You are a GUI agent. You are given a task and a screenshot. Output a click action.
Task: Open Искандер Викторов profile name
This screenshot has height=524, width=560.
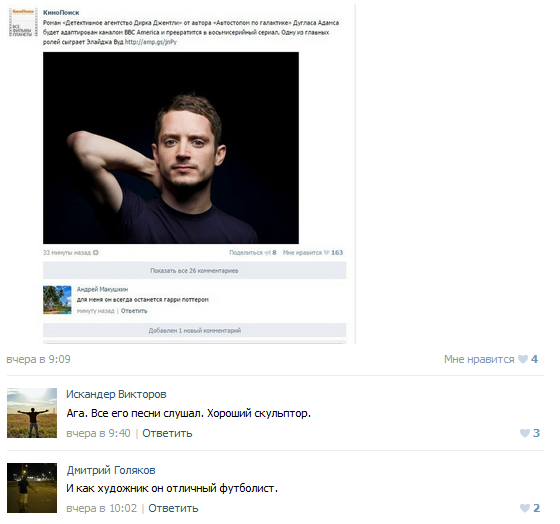(116, 394)
